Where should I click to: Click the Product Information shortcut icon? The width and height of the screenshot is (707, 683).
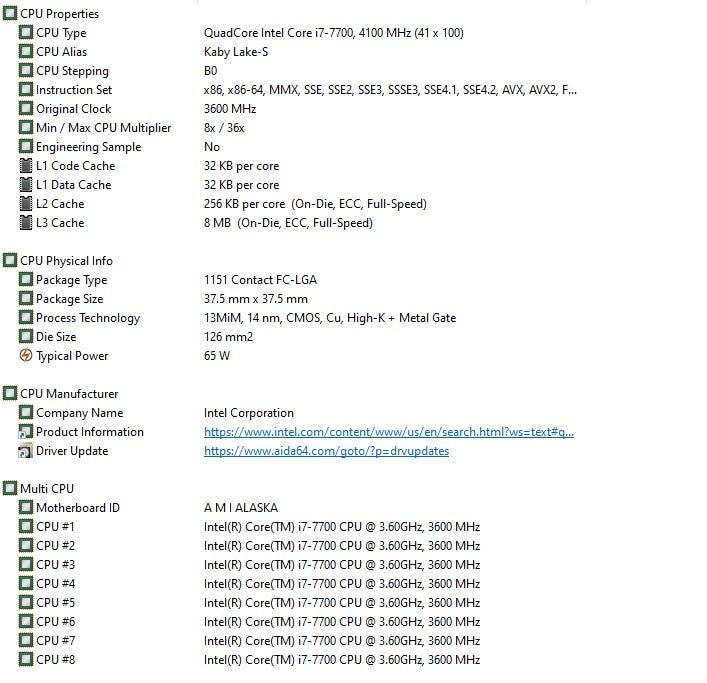pos(26,431)
